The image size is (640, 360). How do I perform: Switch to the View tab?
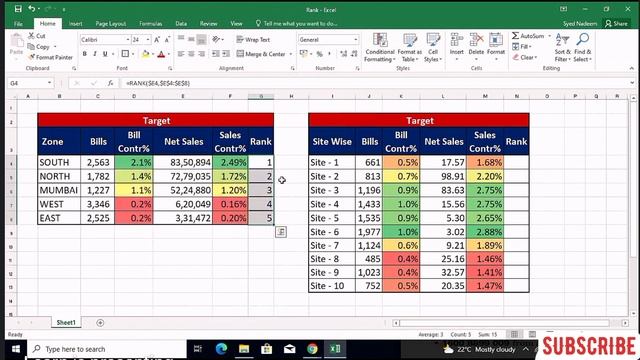pyautogui.click(x=236, y=24)
